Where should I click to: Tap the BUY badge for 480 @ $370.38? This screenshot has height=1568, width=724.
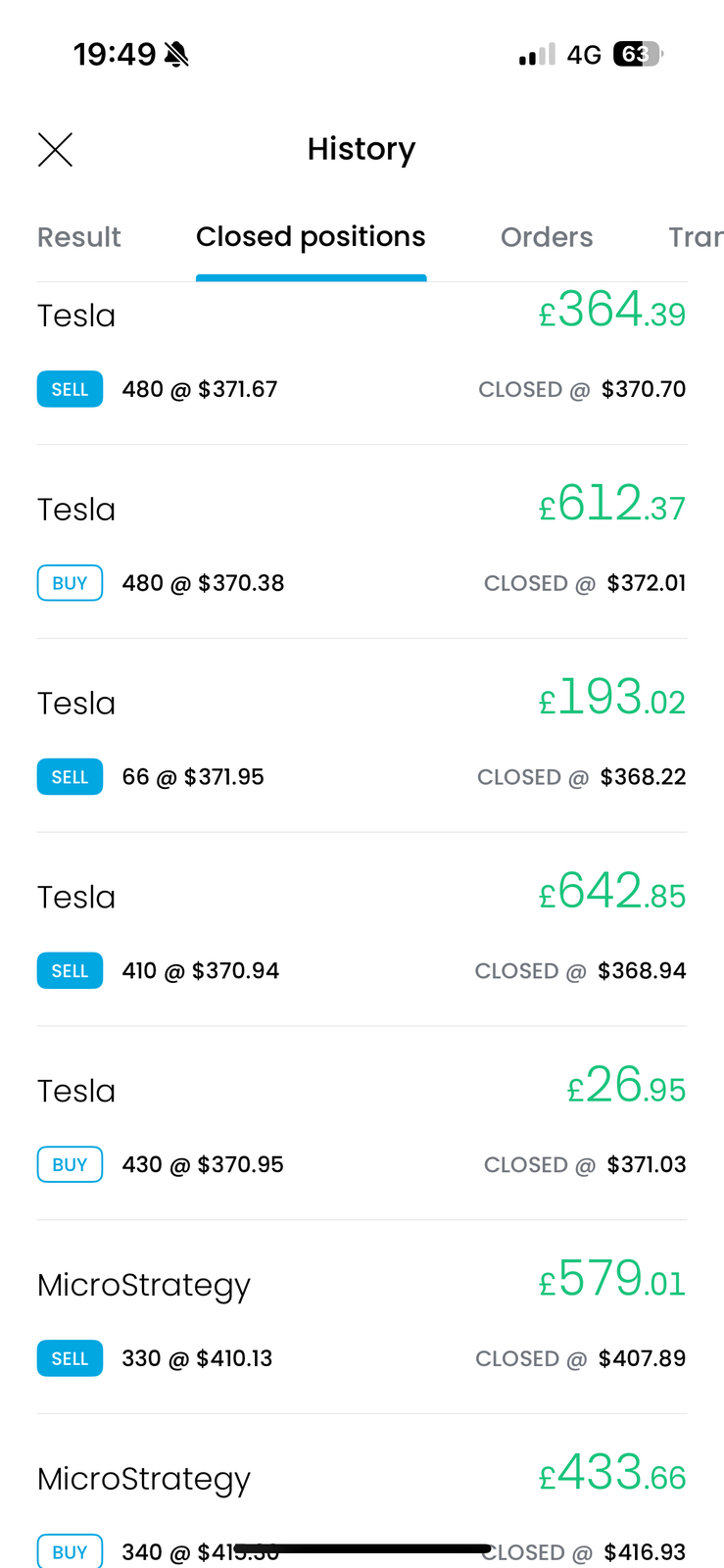[70, 583]
